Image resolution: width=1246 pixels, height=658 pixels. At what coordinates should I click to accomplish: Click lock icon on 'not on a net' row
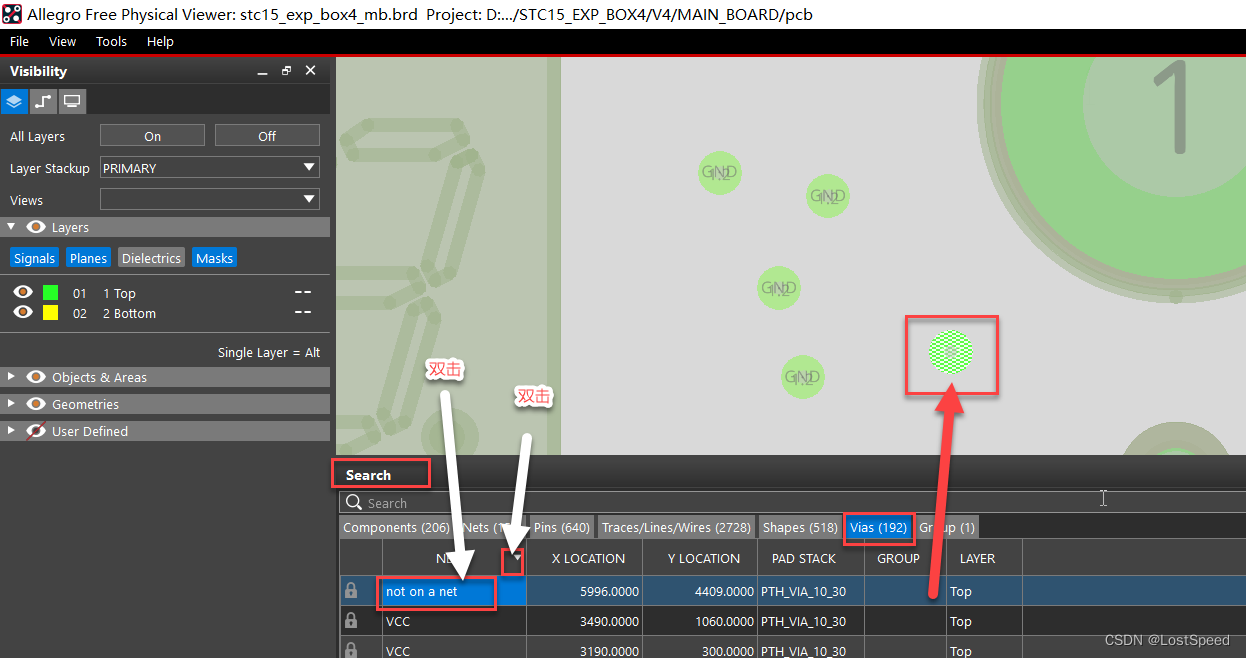pos(351,591)
